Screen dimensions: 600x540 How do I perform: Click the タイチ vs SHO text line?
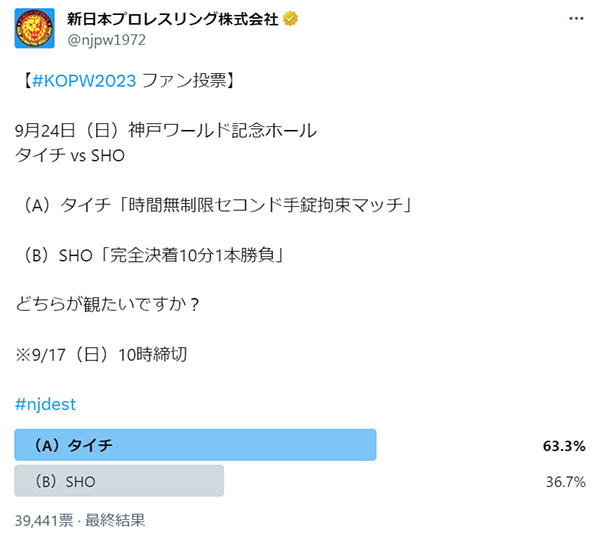(70, 155)
